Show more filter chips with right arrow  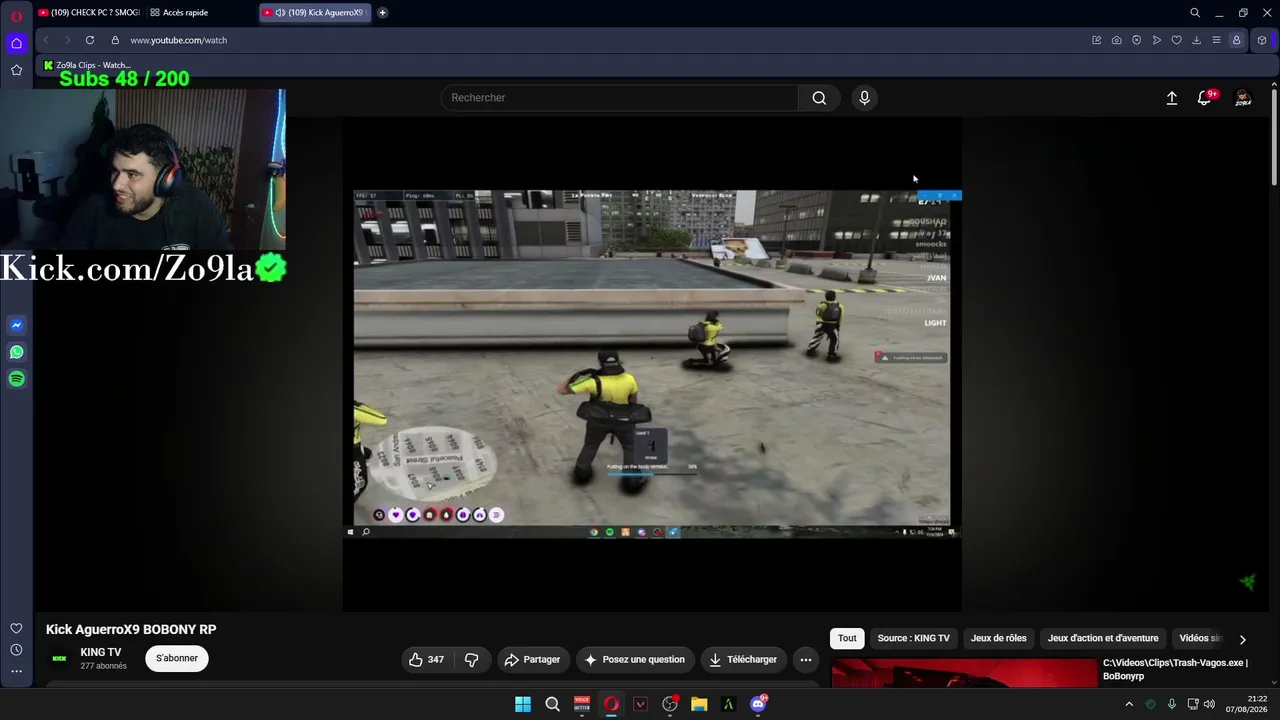[x=1243, y=639]
